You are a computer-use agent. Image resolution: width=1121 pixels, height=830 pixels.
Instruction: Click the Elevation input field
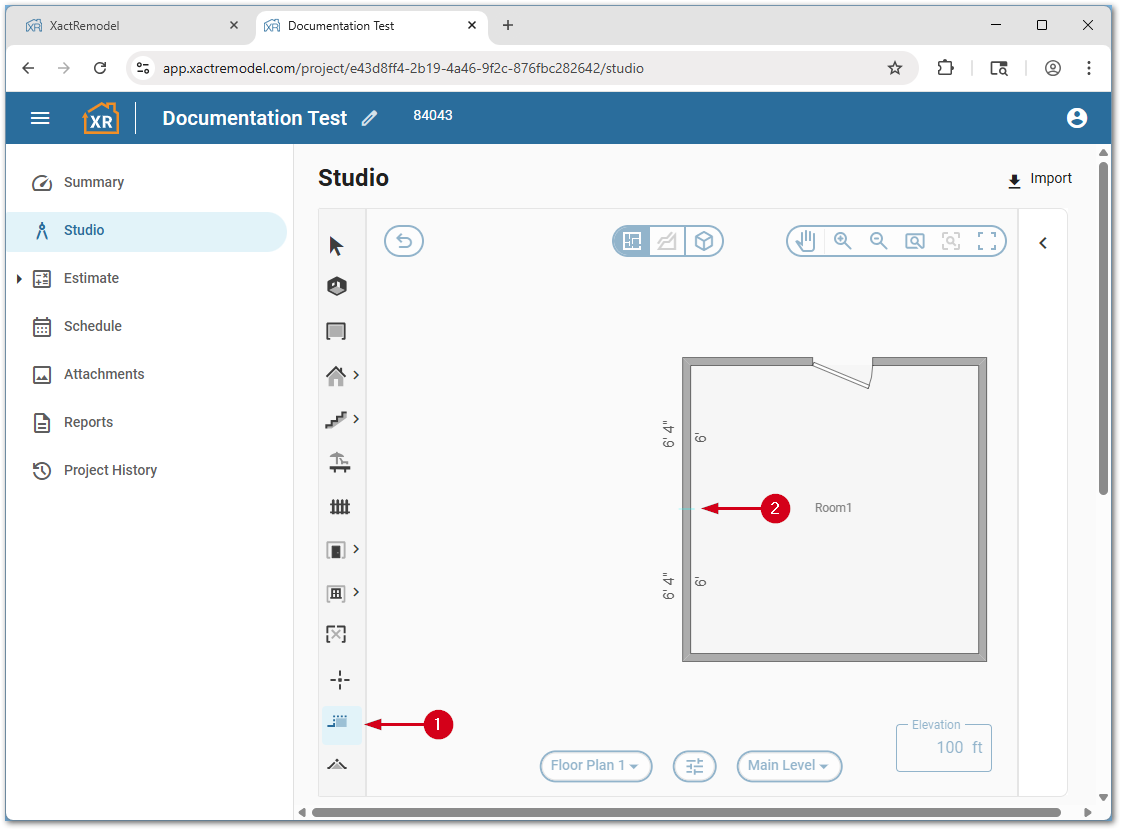943,748
